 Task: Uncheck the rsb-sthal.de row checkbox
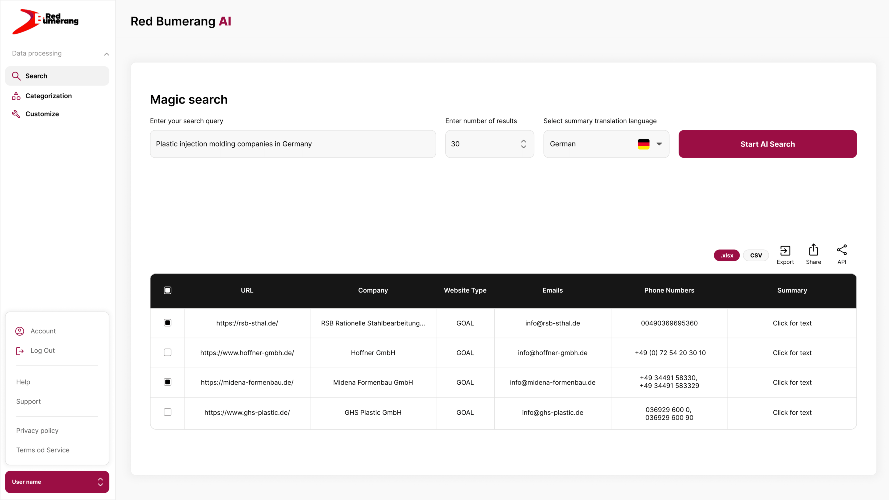(x=167, y=323)
